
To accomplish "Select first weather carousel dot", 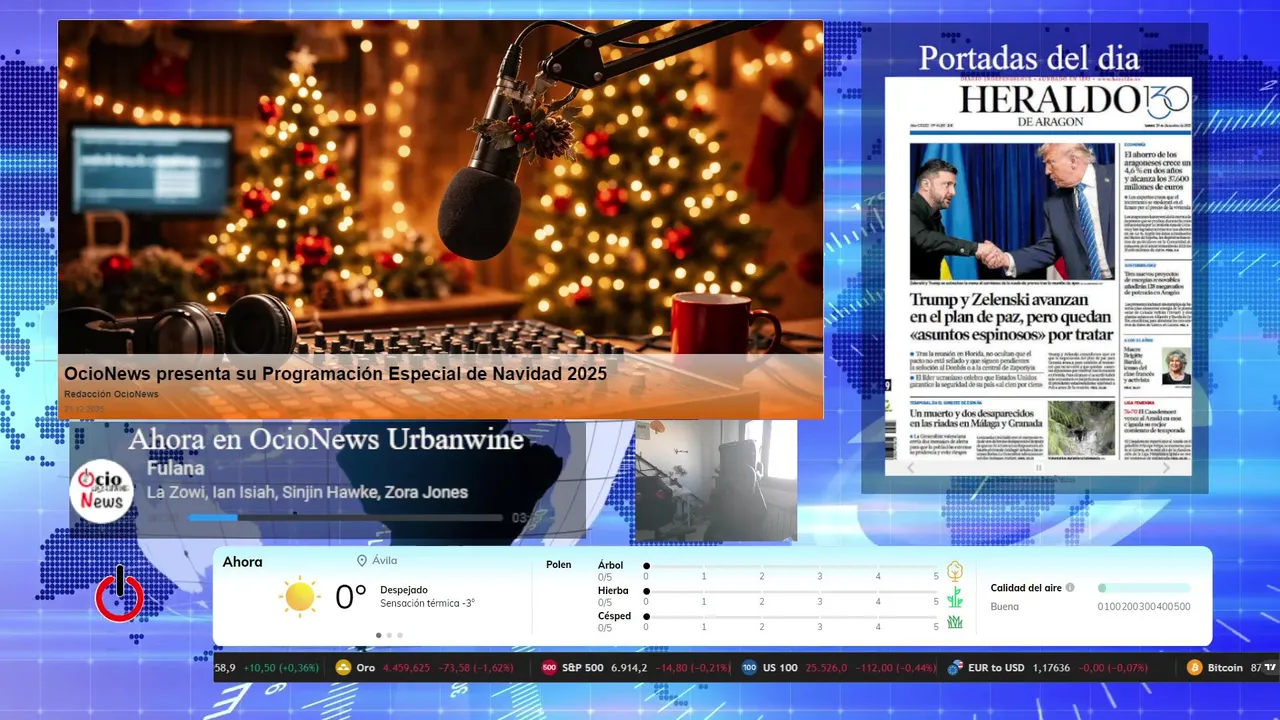I will 378,635.
